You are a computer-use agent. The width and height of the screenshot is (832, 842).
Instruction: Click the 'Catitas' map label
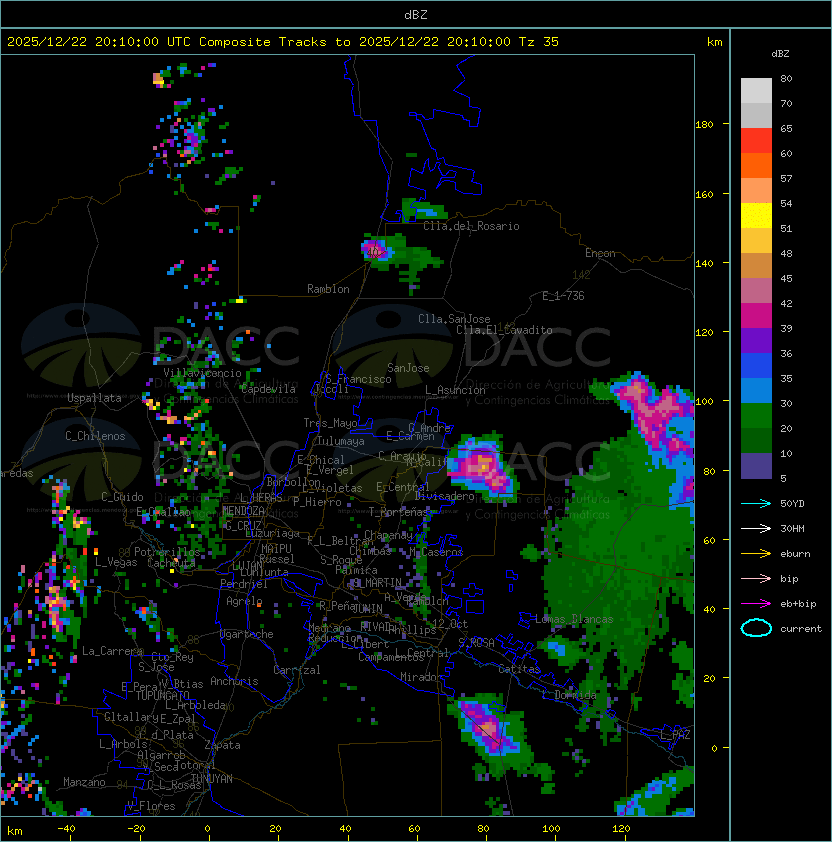pyautogui.click(x=519, y=669)
